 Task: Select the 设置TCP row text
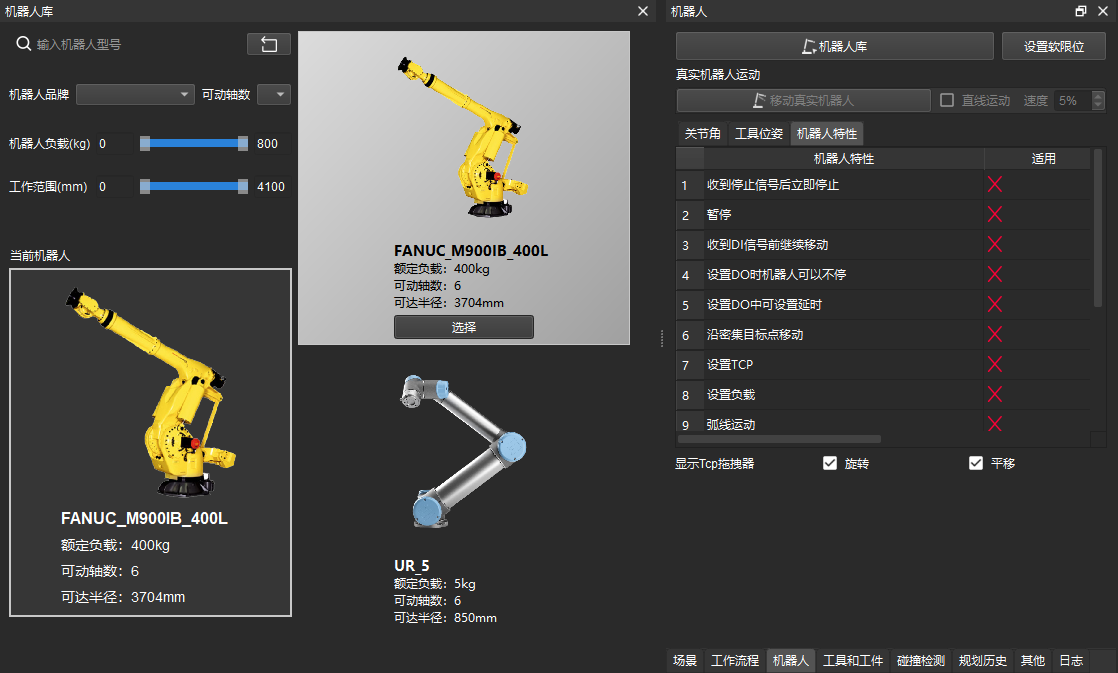(729, 364)
